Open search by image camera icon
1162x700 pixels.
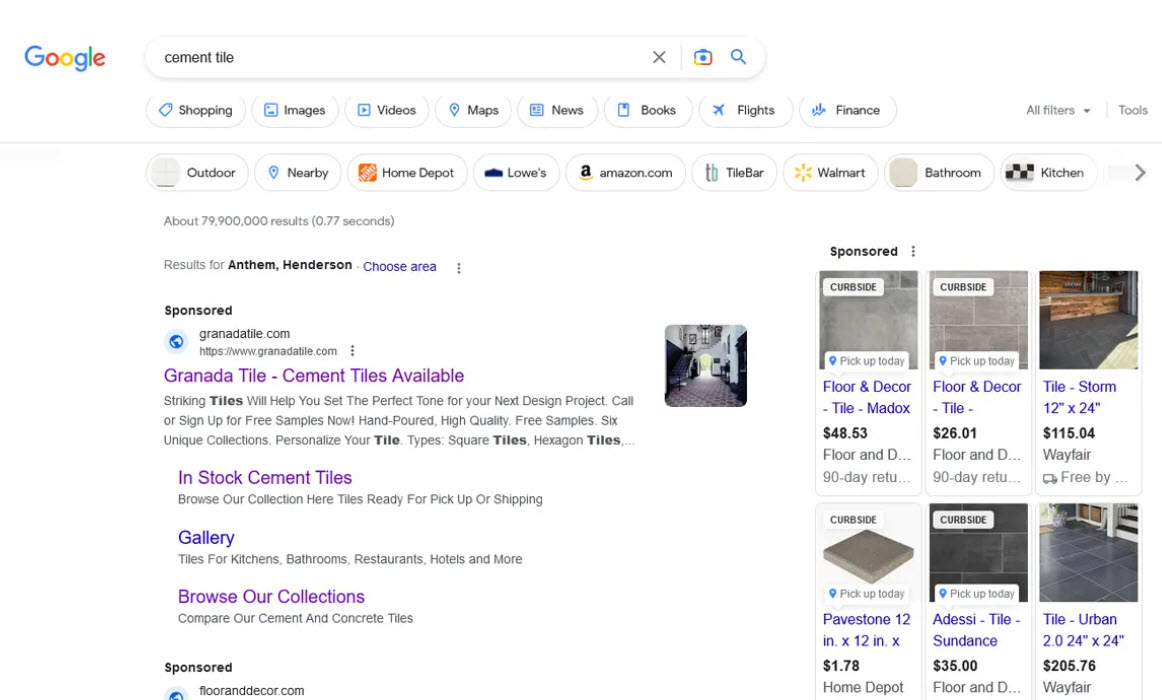pos(703,57)
